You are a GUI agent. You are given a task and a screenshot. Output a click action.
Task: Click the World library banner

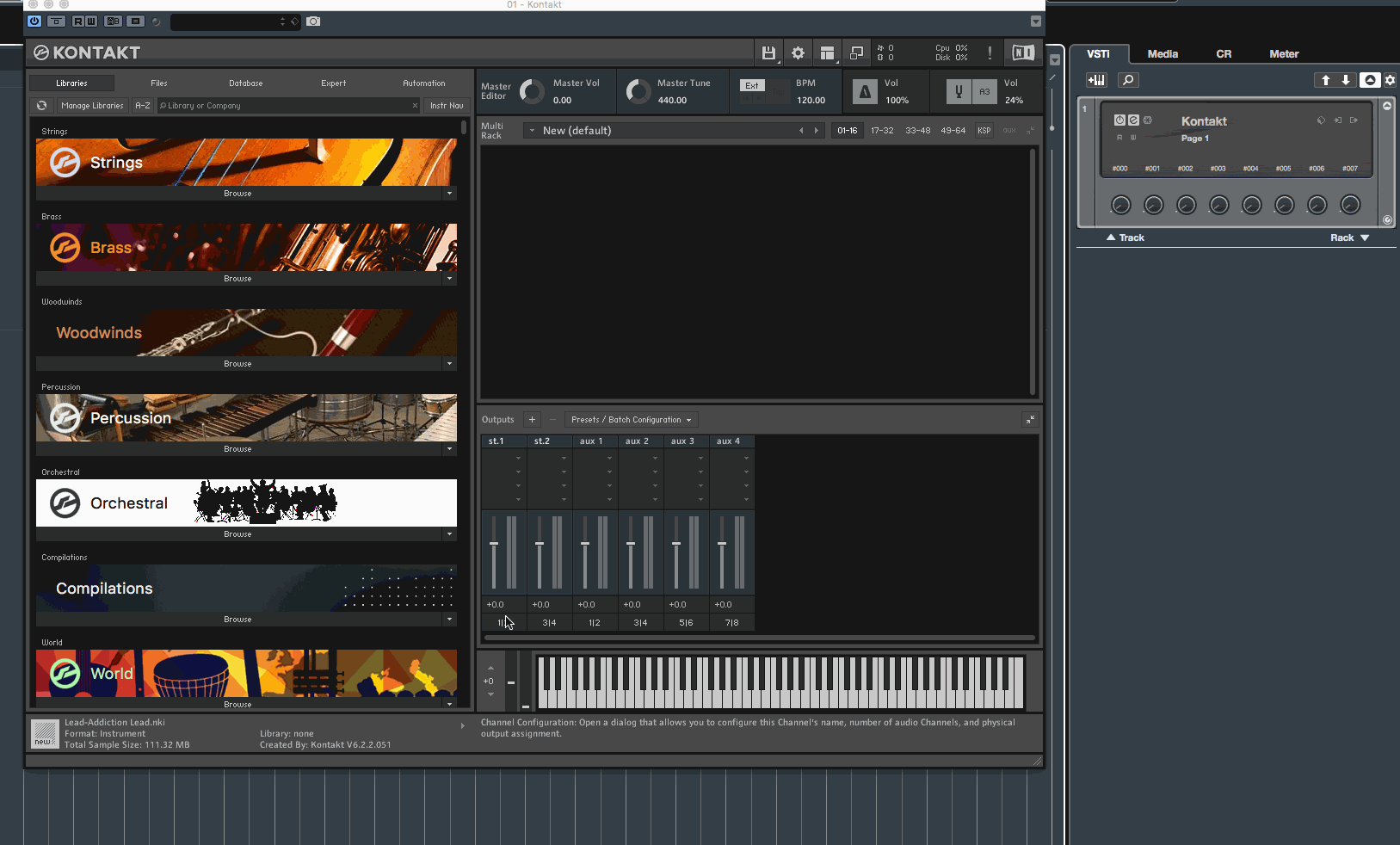click(246, 674)
